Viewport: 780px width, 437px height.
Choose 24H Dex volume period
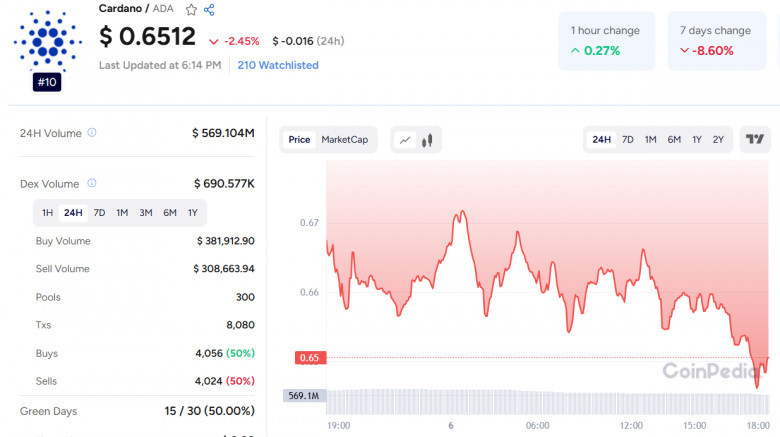tap(73, 213)
